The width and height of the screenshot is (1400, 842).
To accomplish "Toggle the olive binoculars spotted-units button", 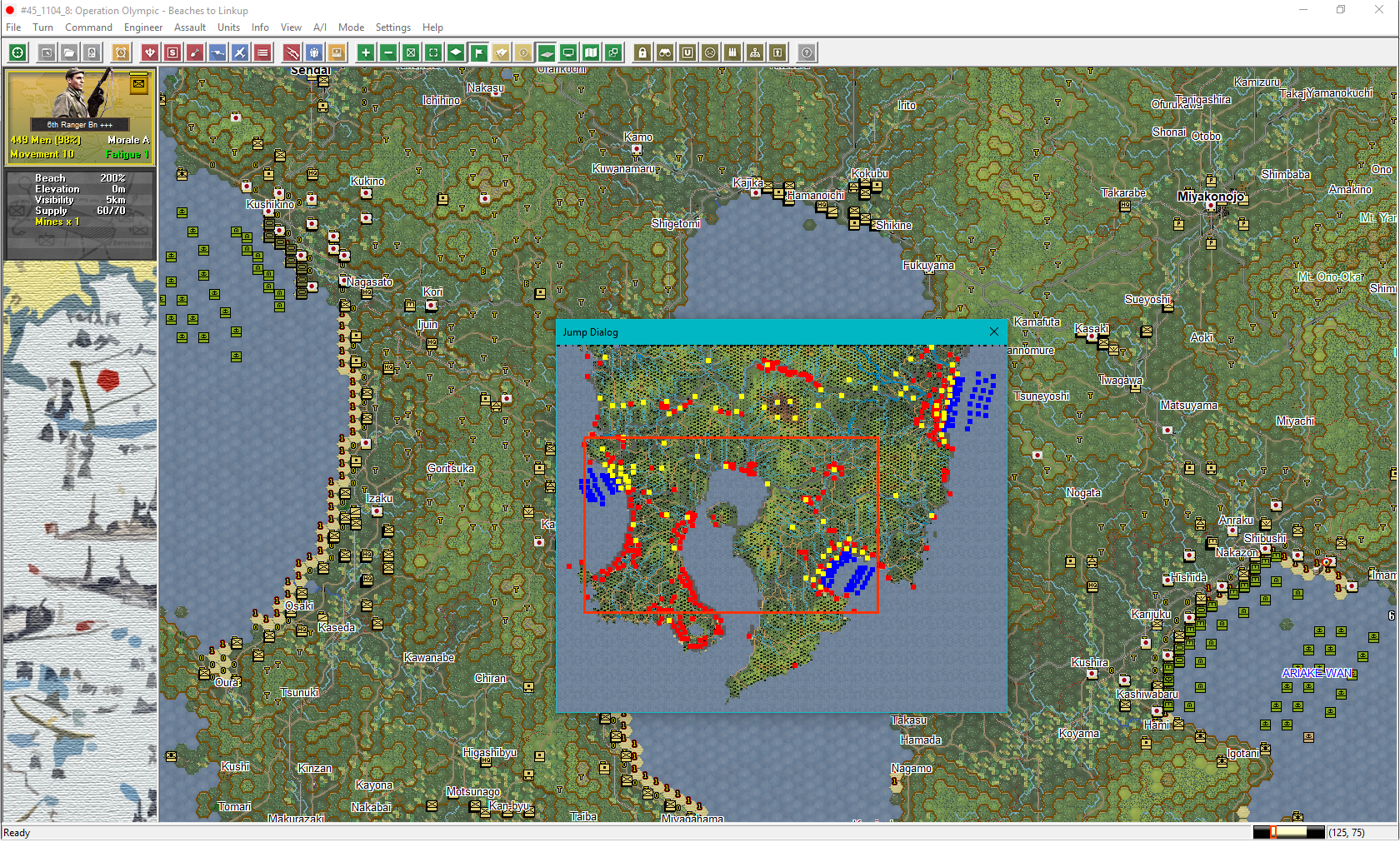I will (x=665, y=52).
